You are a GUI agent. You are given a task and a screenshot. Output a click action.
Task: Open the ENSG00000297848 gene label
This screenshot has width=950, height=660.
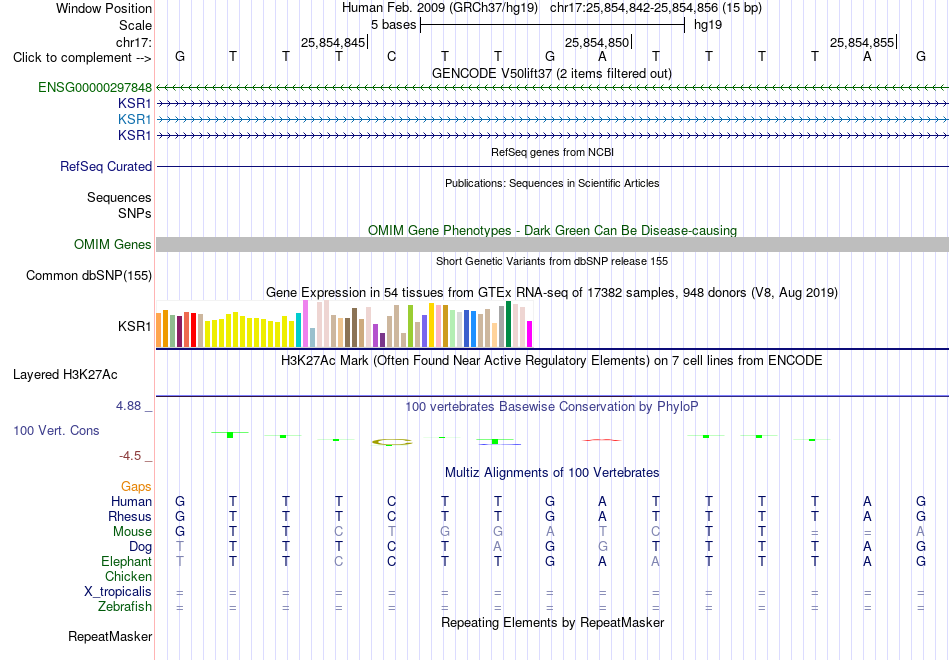pos(95,87)
